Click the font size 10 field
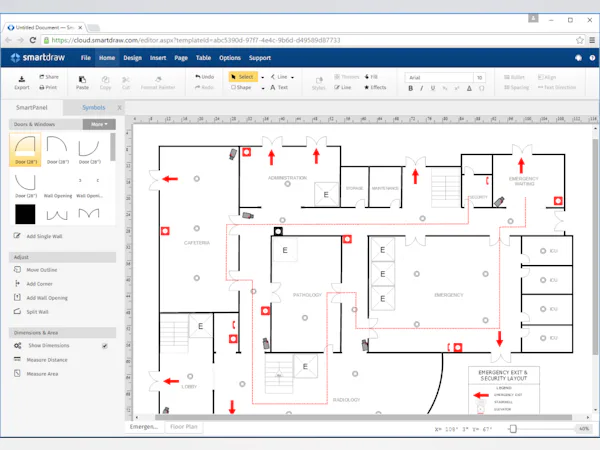The image size is (600, 450). [479, 78]
